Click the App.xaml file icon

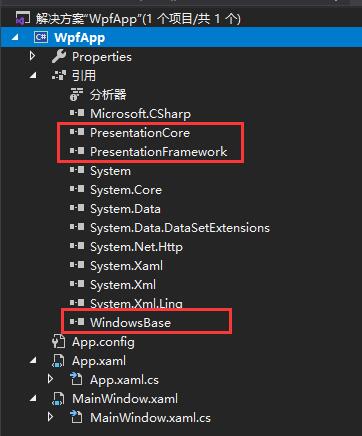pos(59,361)
